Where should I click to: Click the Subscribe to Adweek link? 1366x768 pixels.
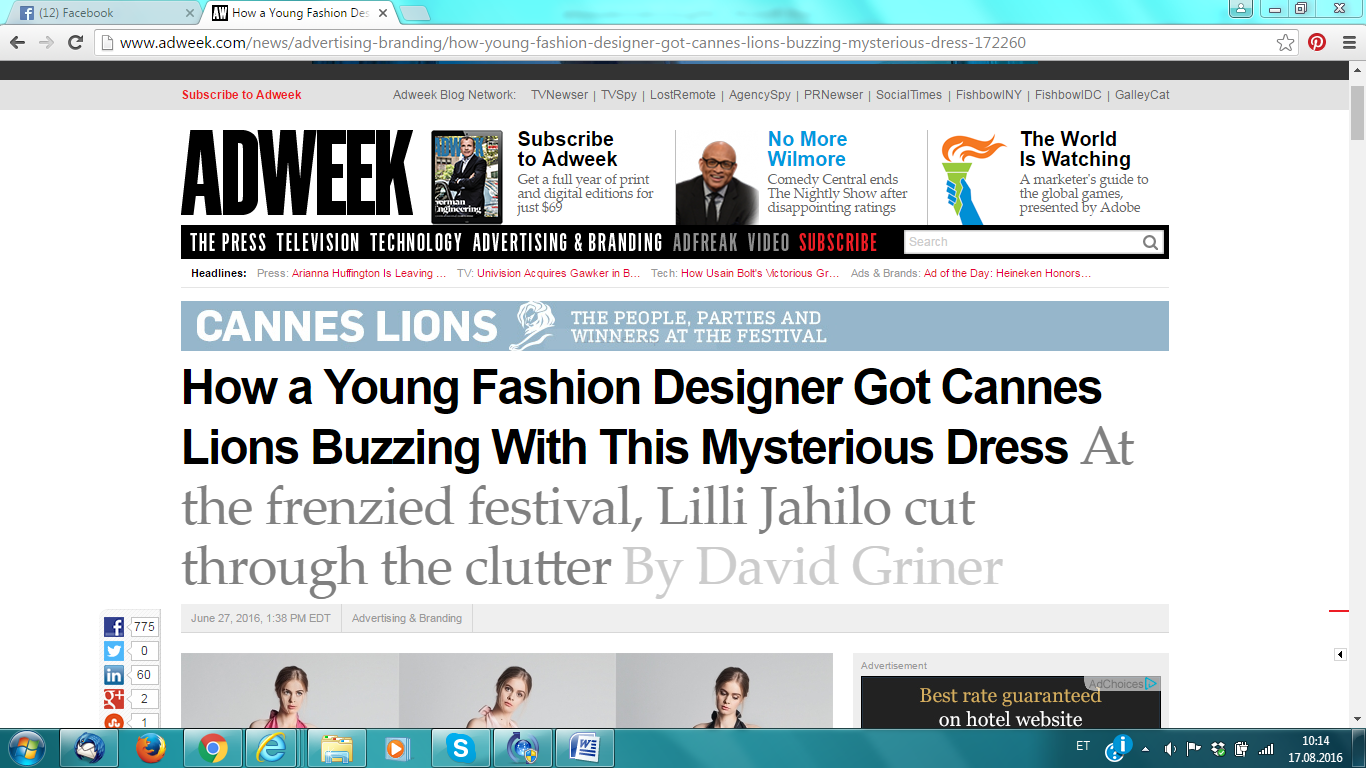coord(241,95)
